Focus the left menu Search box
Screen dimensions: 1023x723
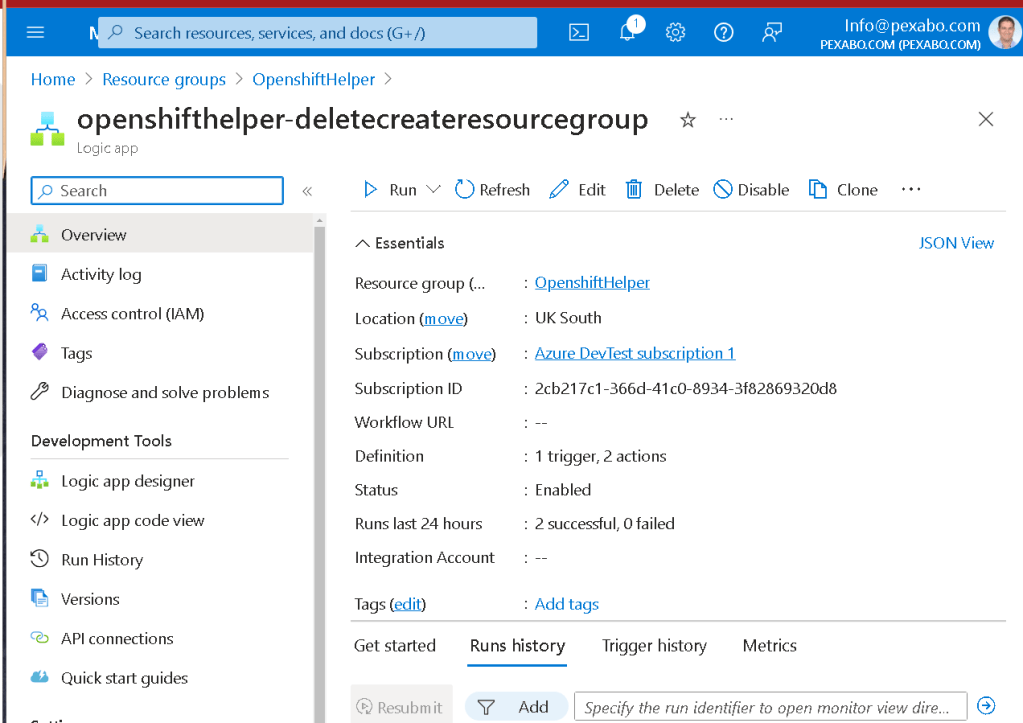(157, 191)
